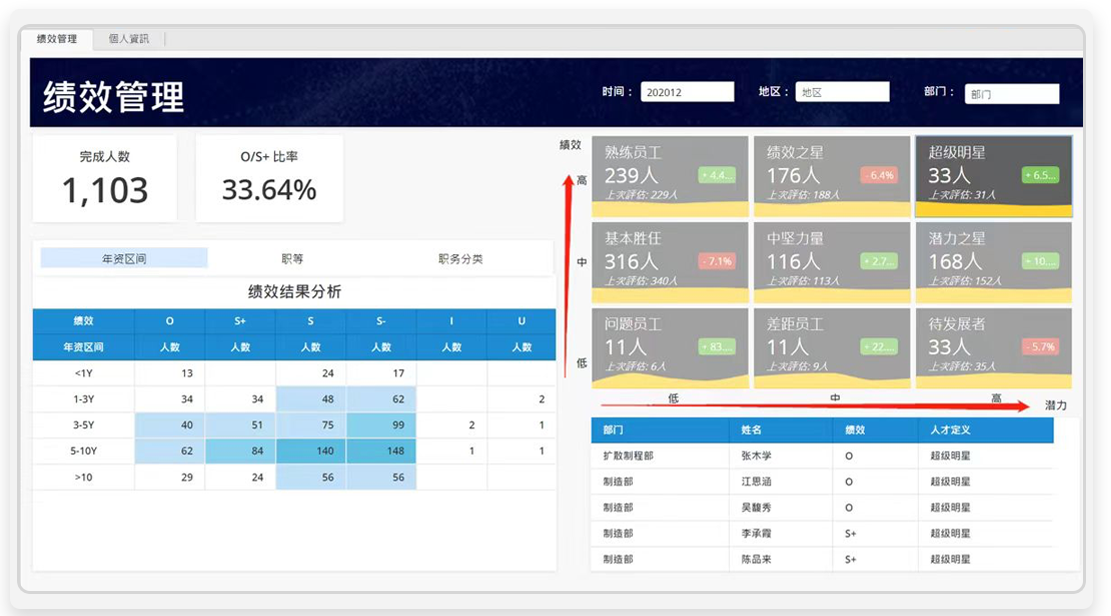1111x616 pixels.
Task: Select the 职等 tab
Action: coord(292,259)
